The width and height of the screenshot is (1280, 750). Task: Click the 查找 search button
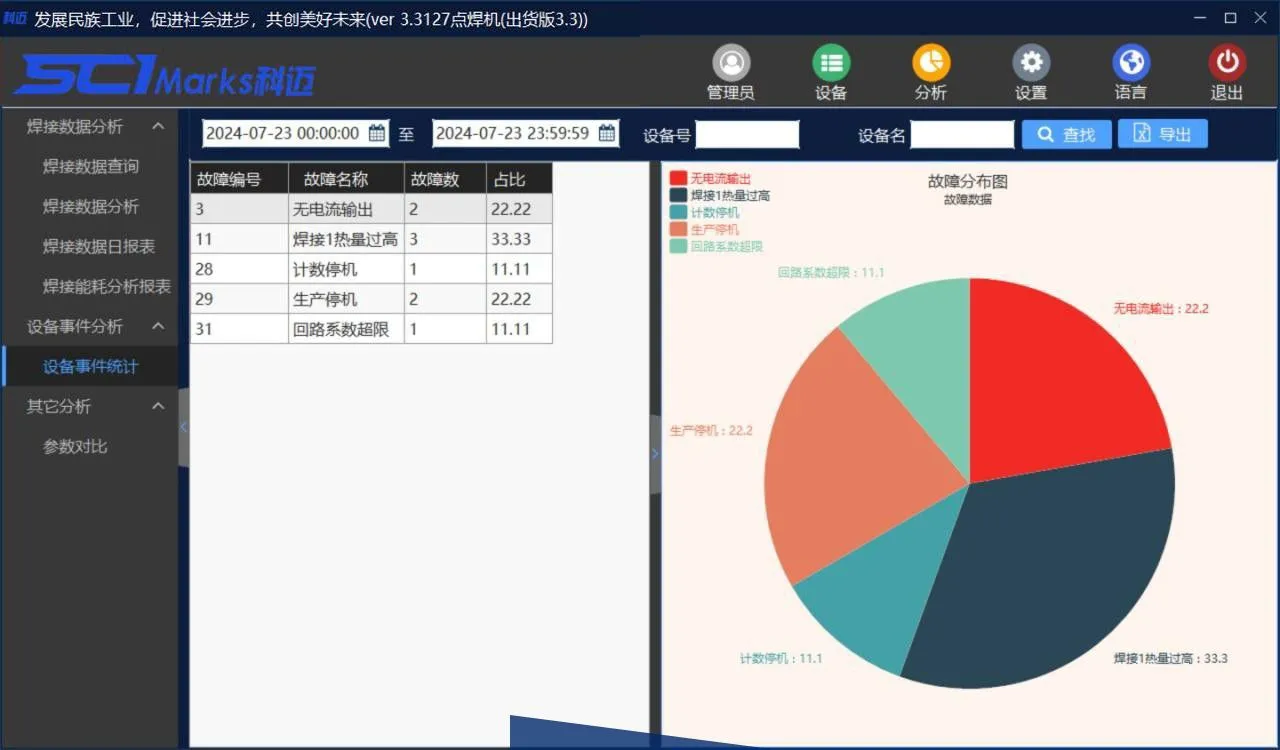point(1066,134)
